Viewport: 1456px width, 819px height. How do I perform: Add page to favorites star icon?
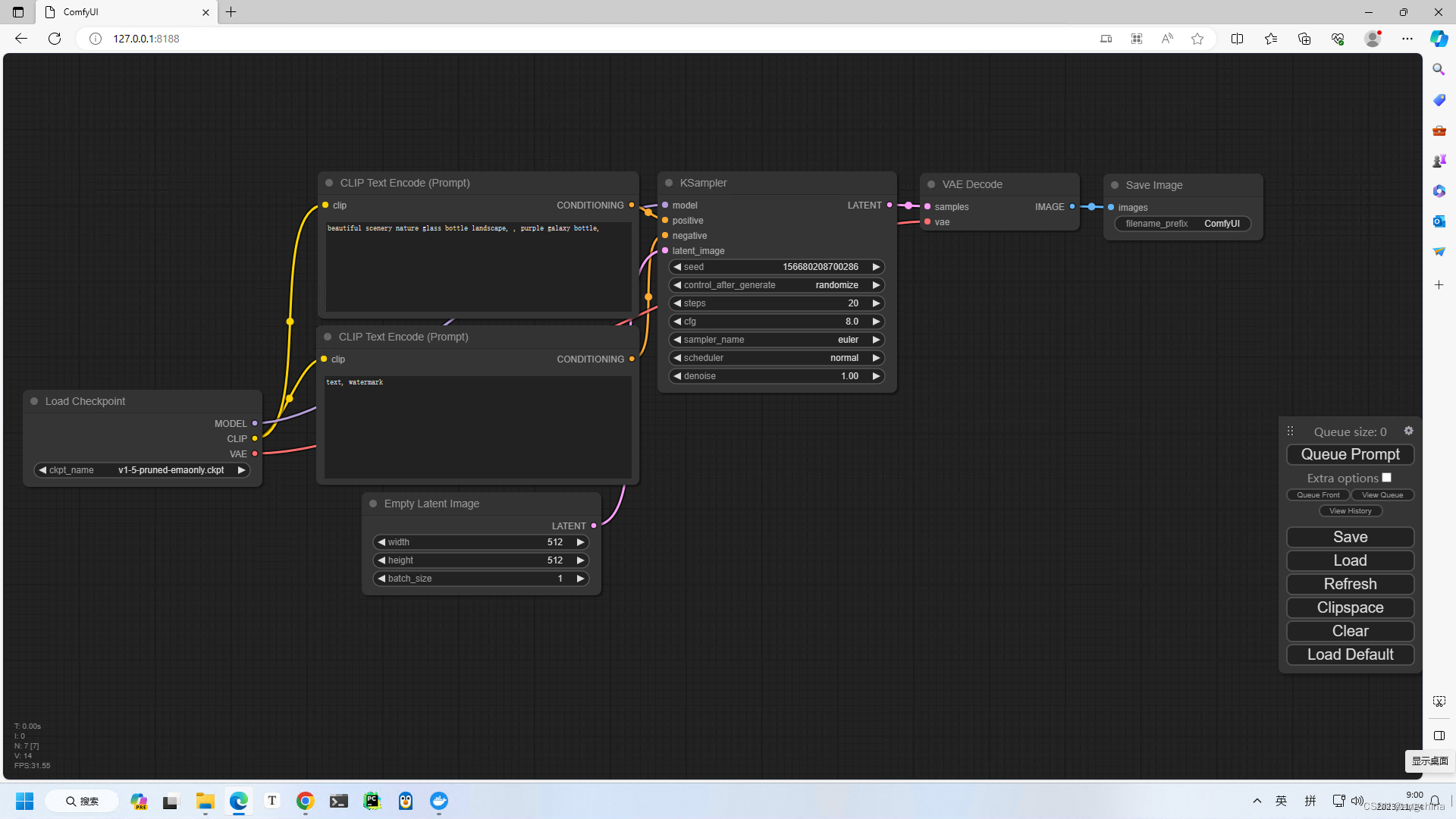coord(1197,39)
